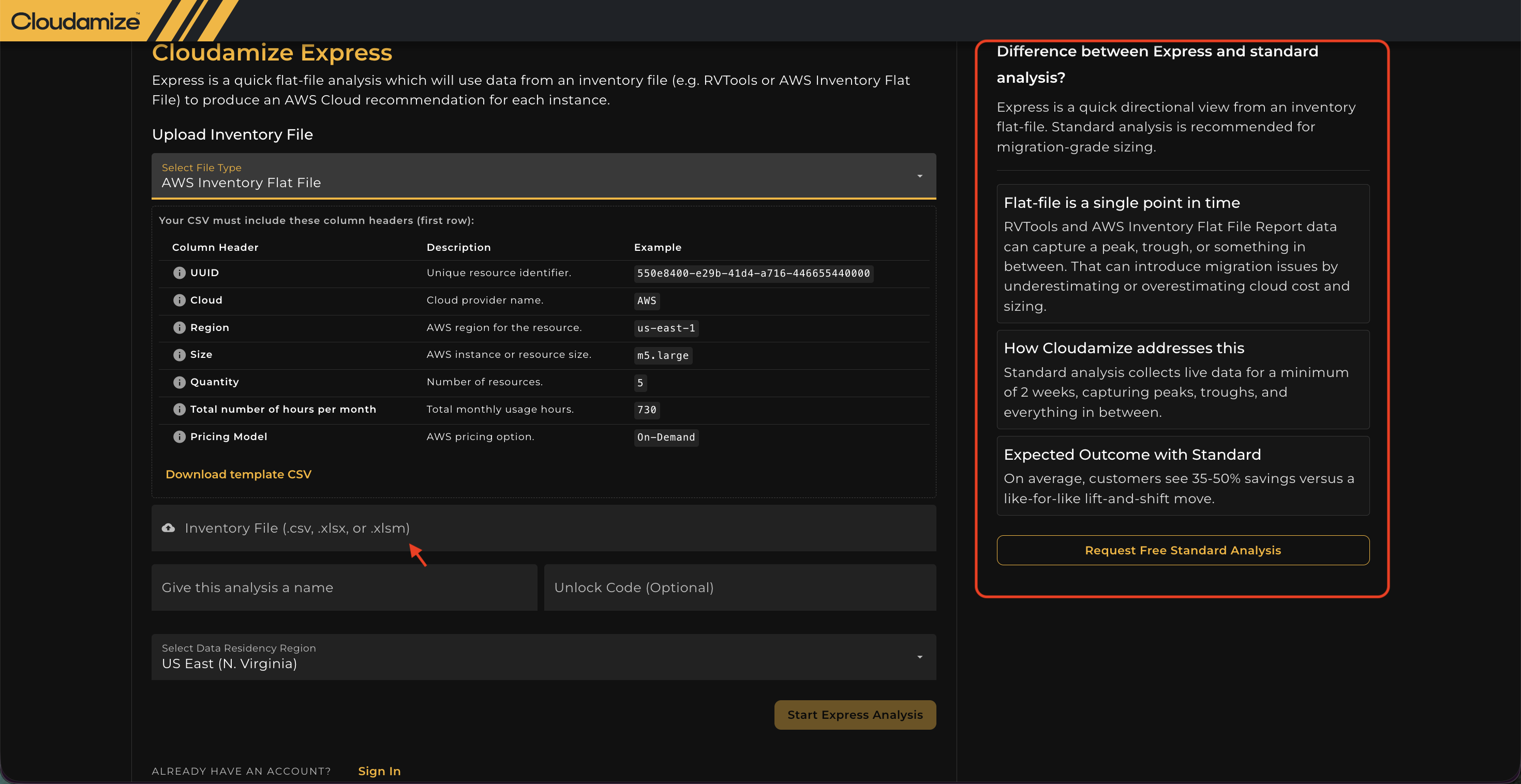This screenshot has width=1521, height=784.
Task: Download the template CSV
Action: [x=238, y=474]
